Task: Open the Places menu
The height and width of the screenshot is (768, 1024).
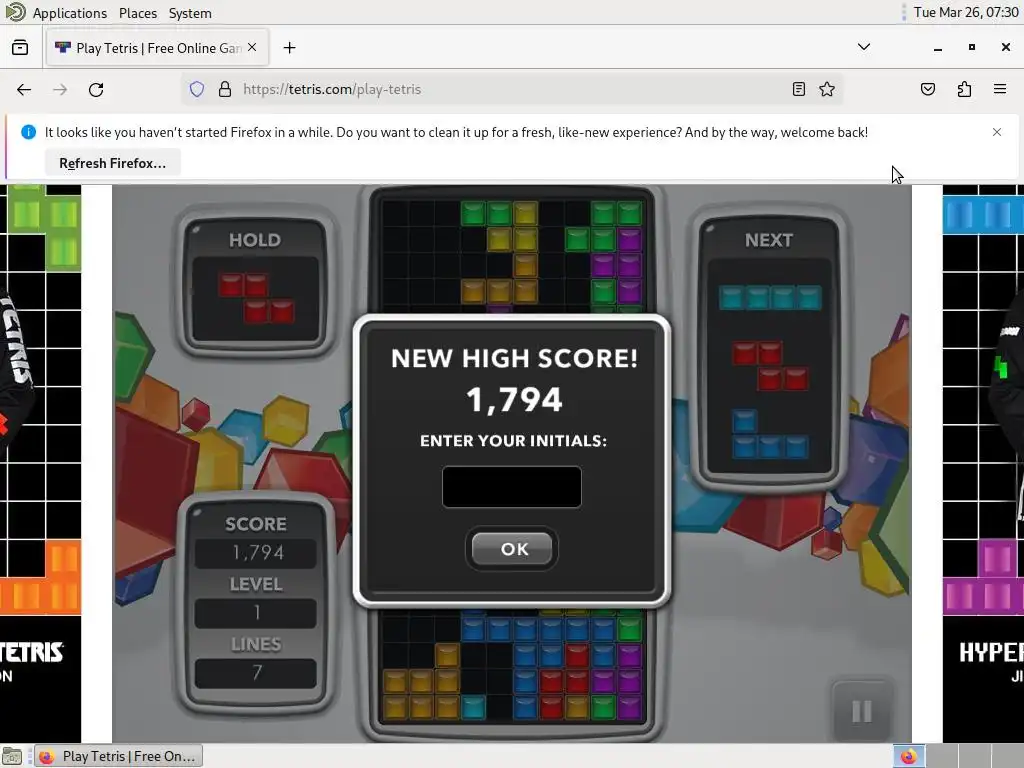Action: pos(138,13)
